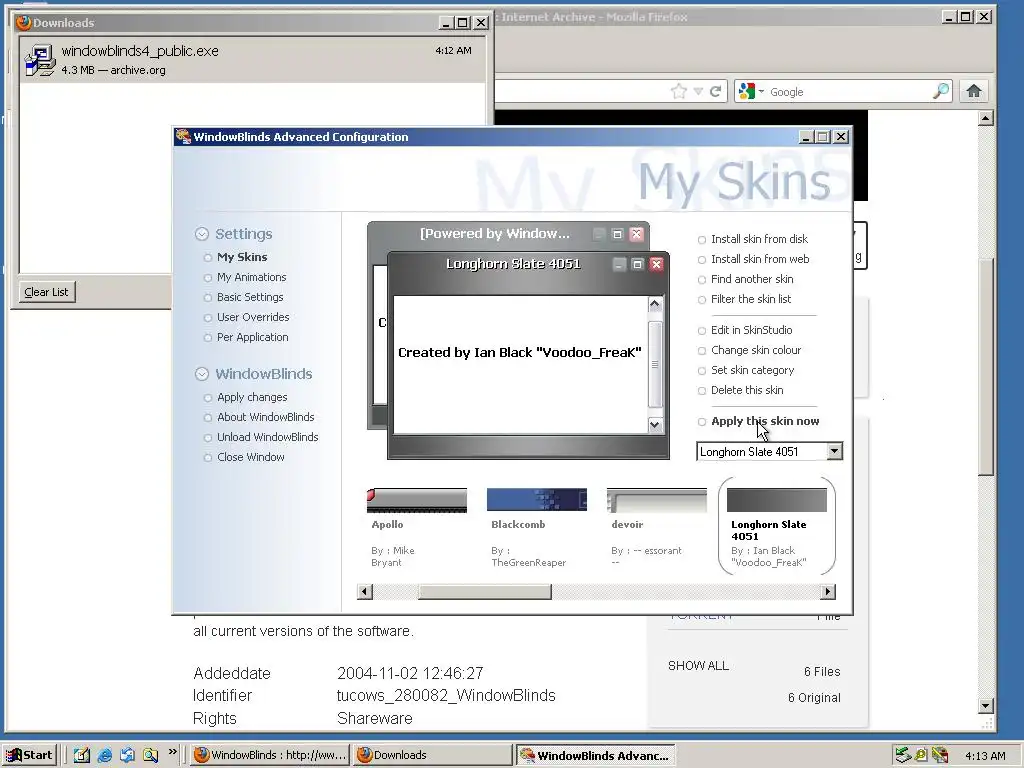Open My Animations settings page
This screenshot has width=1024, height=768.
(251, 278)
